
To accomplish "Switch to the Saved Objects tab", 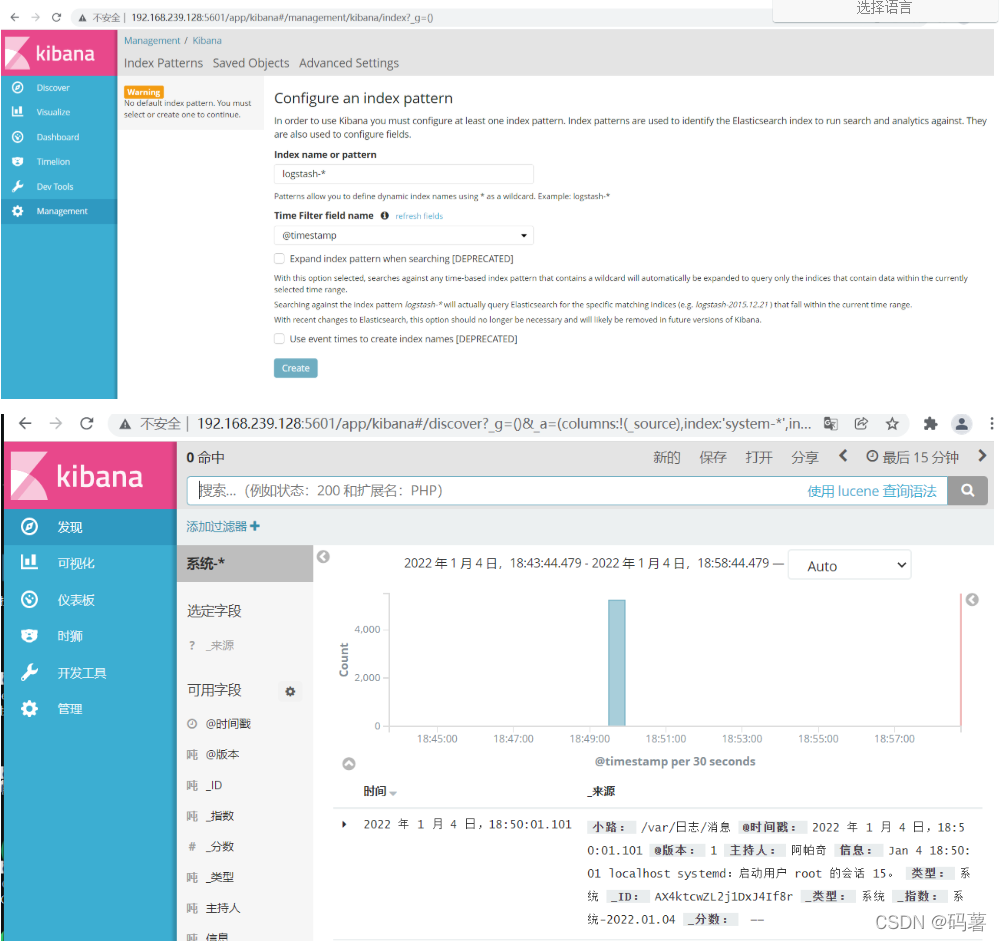I will coord(250,63).
